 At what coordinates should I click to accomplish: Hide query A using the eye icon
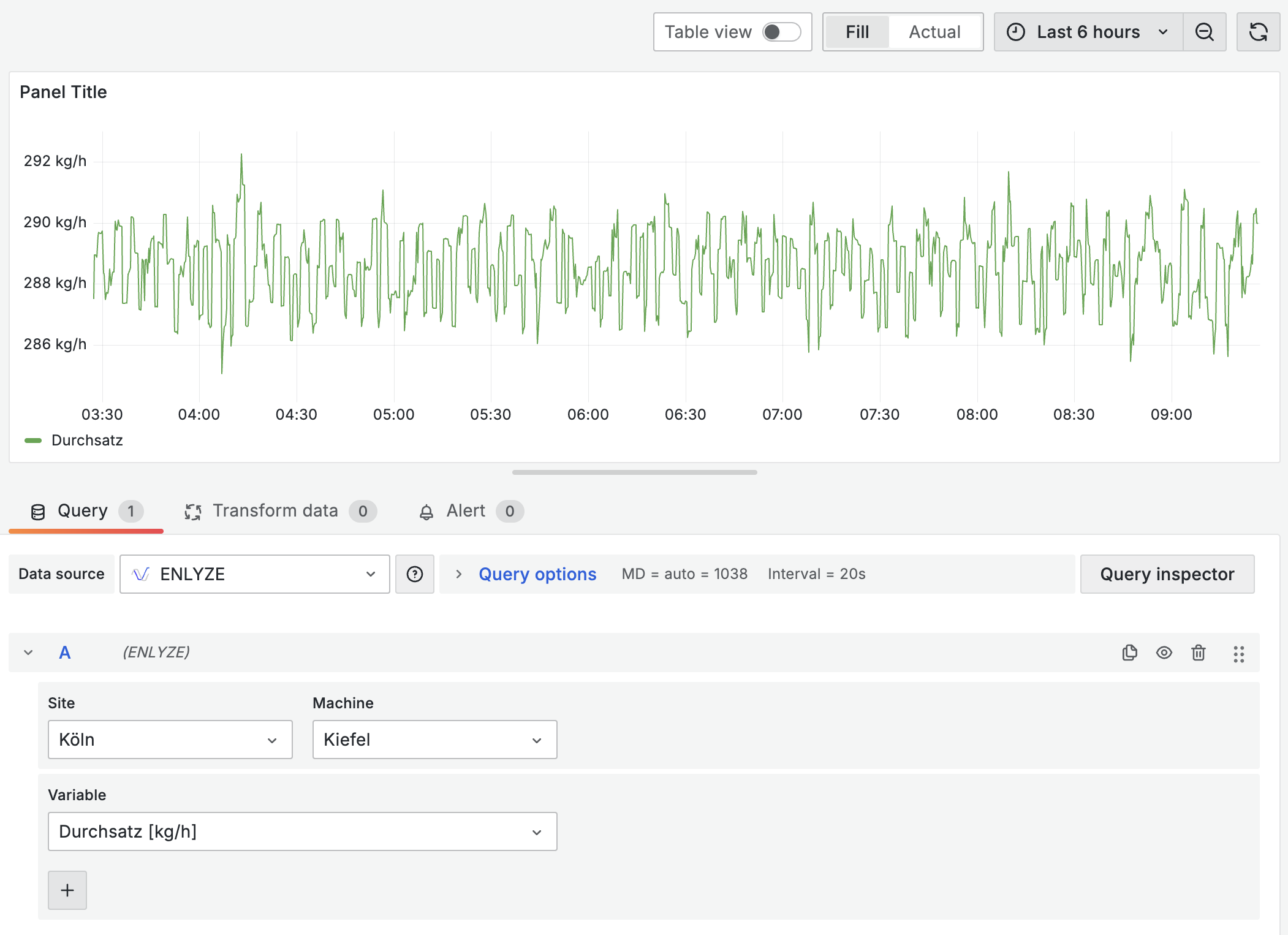click(x=1164, y=653)
